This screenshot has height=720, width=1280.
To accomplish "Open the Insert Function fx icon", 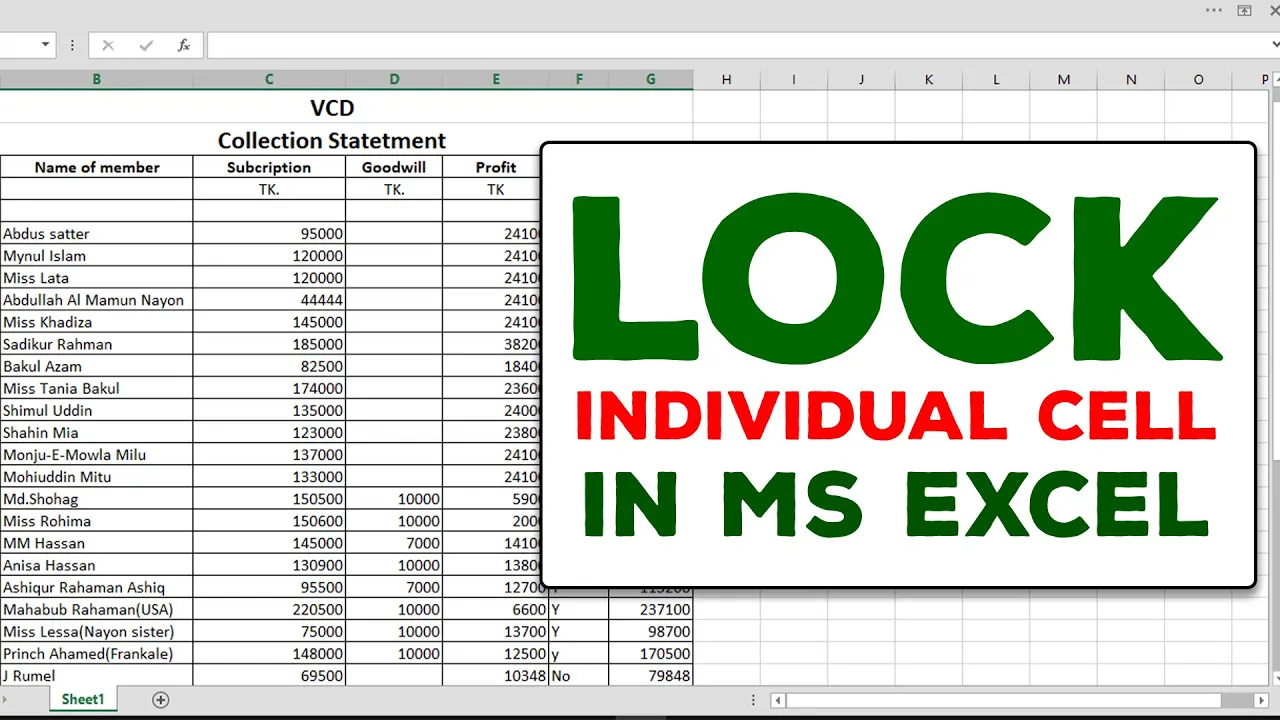I will point(184,45).
